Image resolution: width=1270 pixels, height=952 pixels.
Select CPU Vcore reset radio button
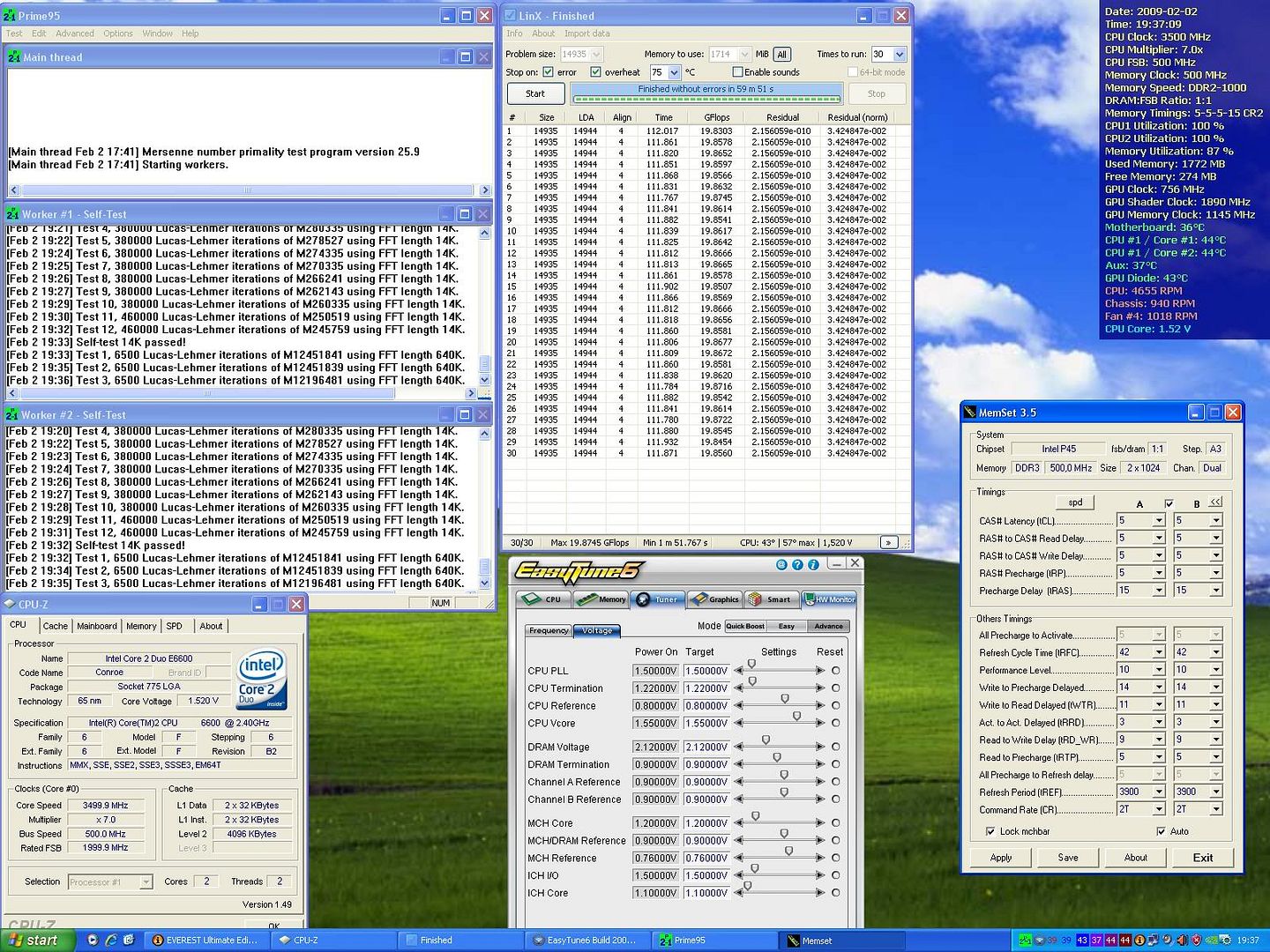coord(835,724)
